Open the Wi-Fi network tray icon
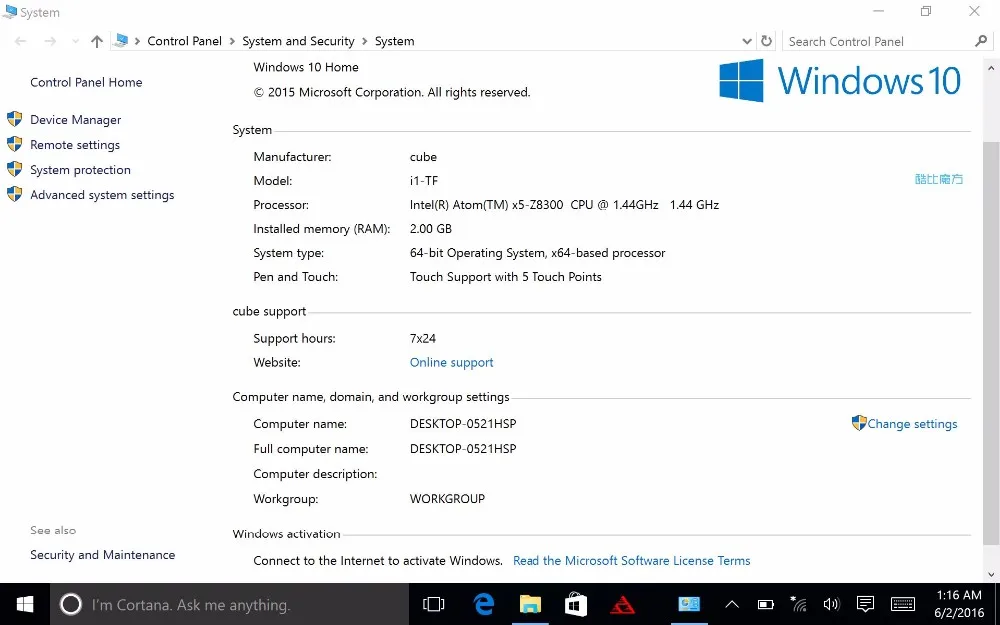 pyautogui.click(x=798, y=603)
